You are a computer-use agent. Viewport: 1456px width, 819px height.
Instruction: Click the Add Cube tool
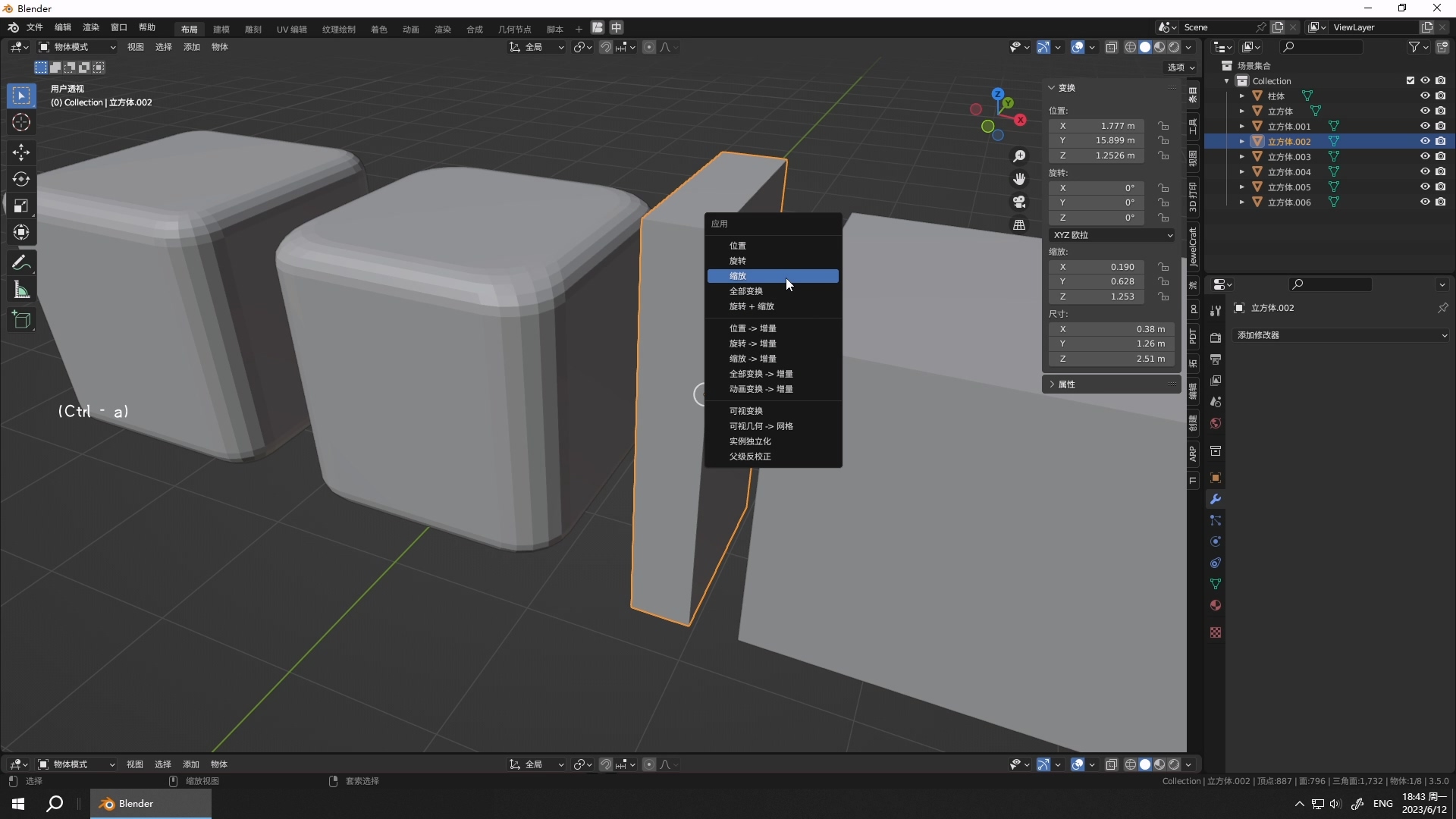[21, 320]
